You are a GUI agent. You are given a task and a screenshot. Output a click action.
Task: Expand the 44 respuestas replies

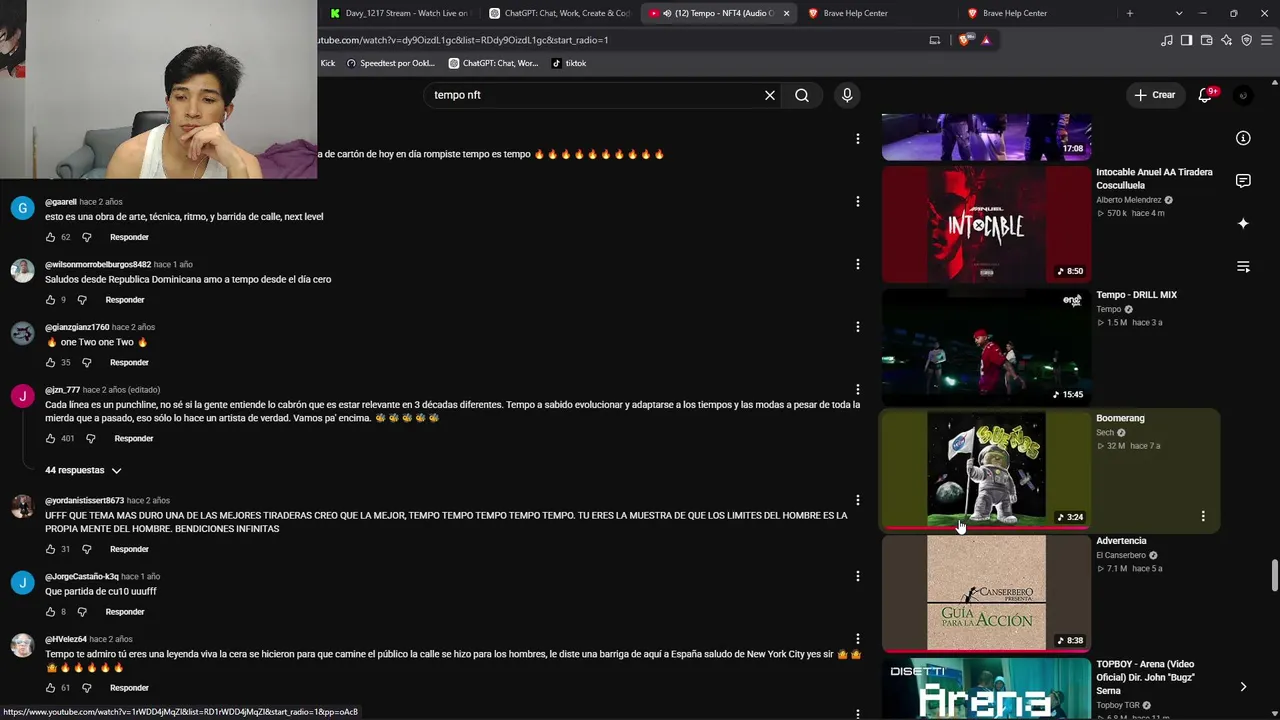(83, 470)
